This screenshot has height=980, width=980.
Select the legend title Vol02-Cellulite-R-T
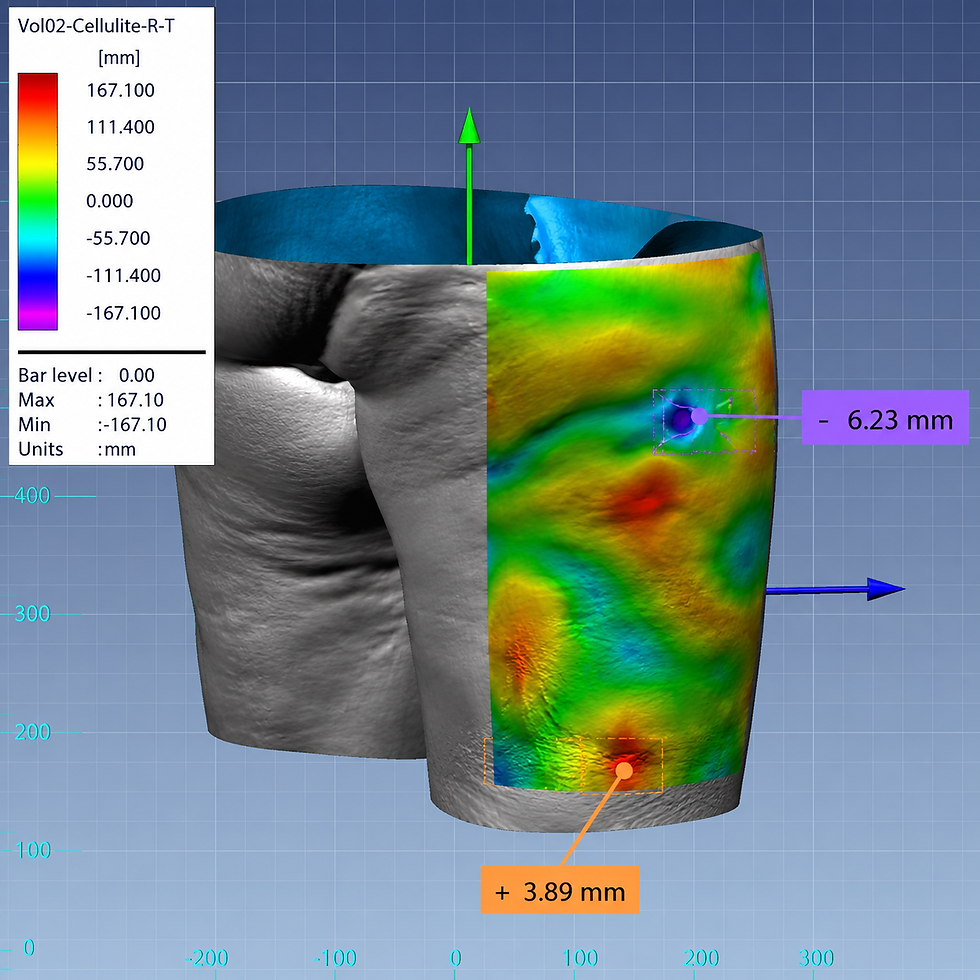[96, 26]
